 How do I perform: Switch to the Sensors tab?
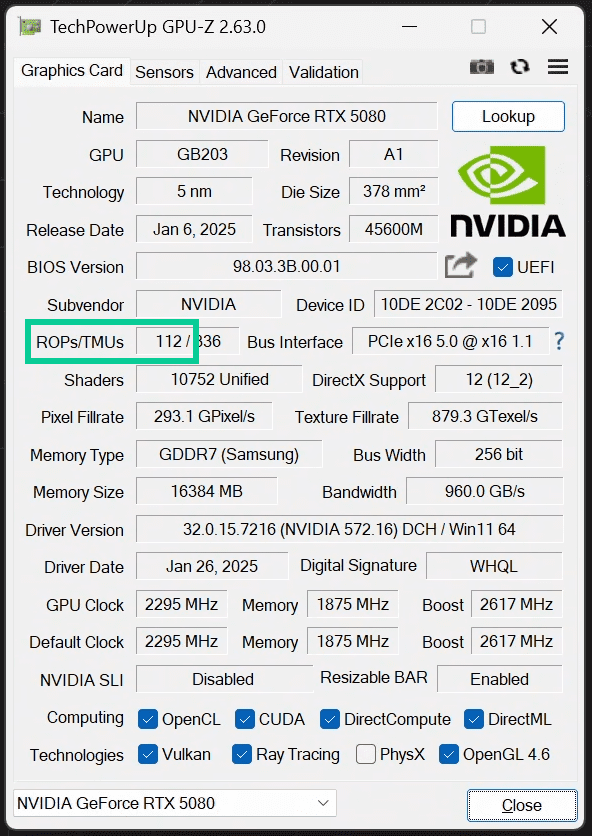(x=163, y=72)
